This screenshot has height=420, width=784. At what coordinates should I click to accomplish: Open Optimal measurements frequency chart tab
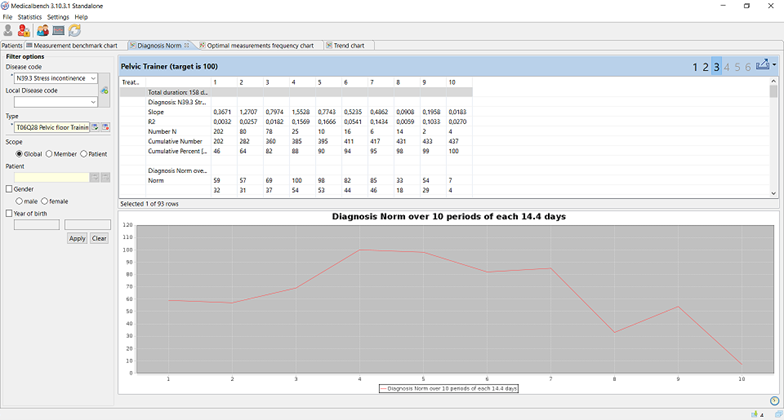click(260, 46)
